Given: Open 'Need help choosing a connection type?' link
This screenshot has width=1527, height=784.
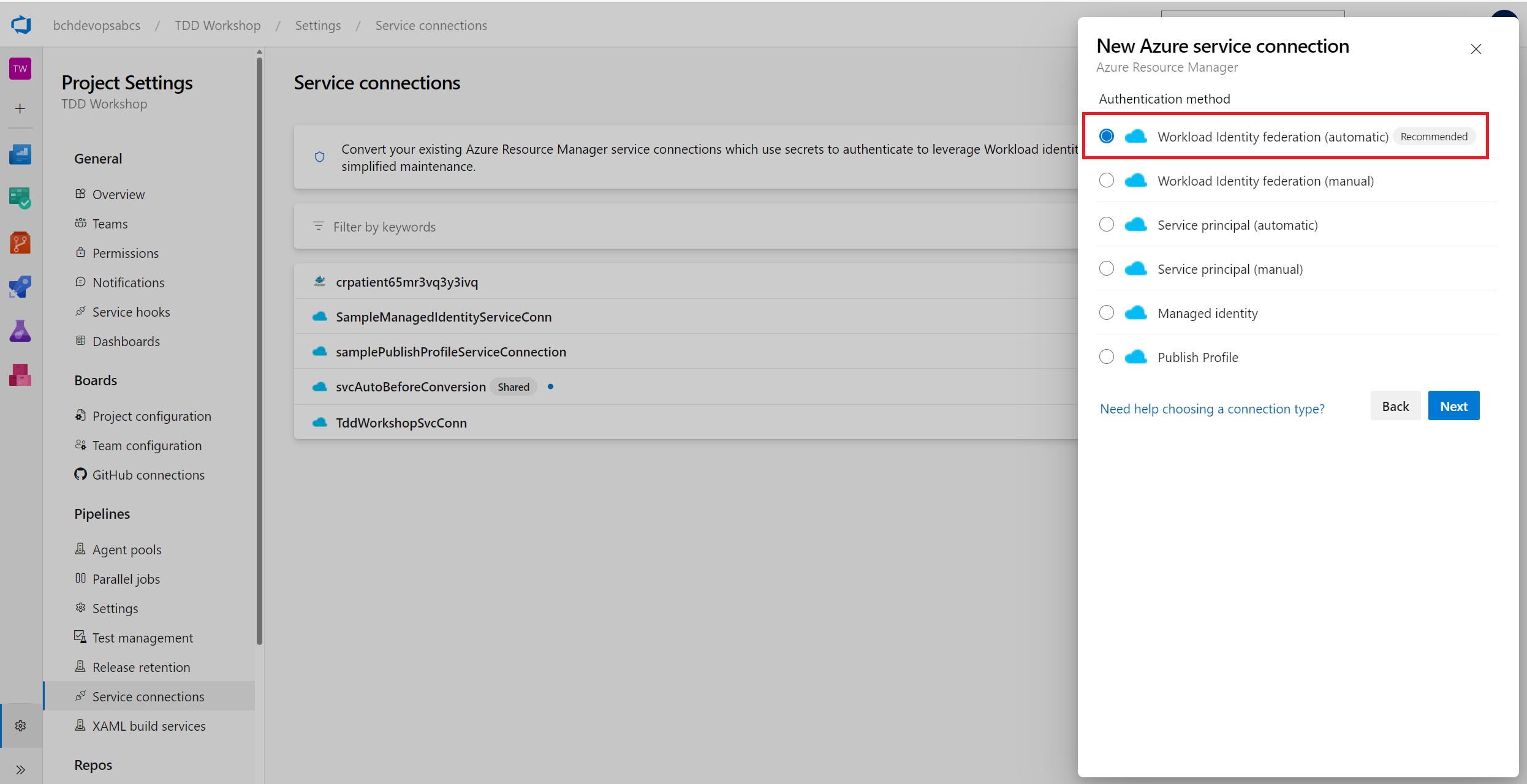Looking at the screenshot, I should 1211,409.
